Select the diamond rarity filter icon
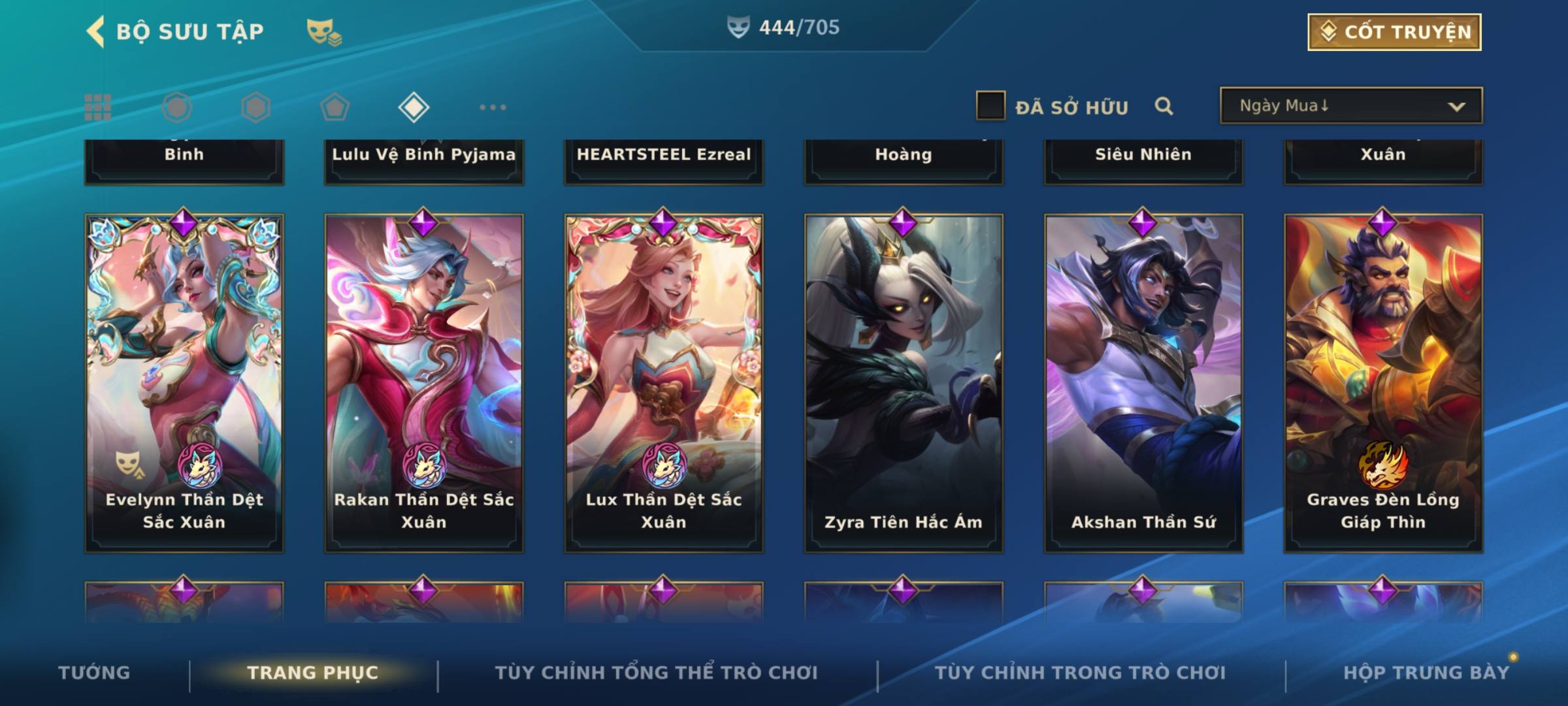Image resolution: width=1568 pixels, height=706 pixels. [x=414, y=107]
